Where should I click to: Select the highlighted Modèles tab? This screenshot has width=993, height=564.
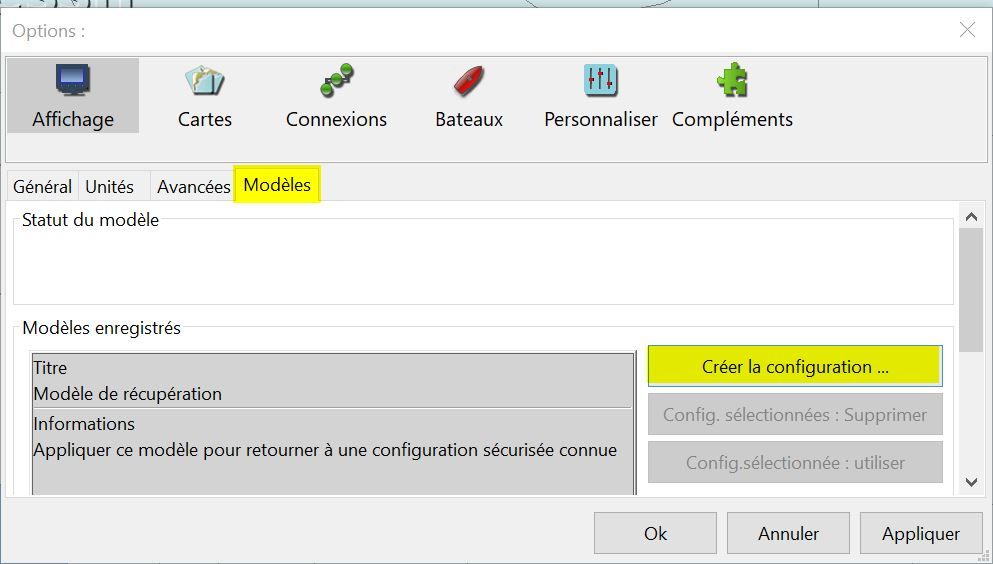click(277, 184)
